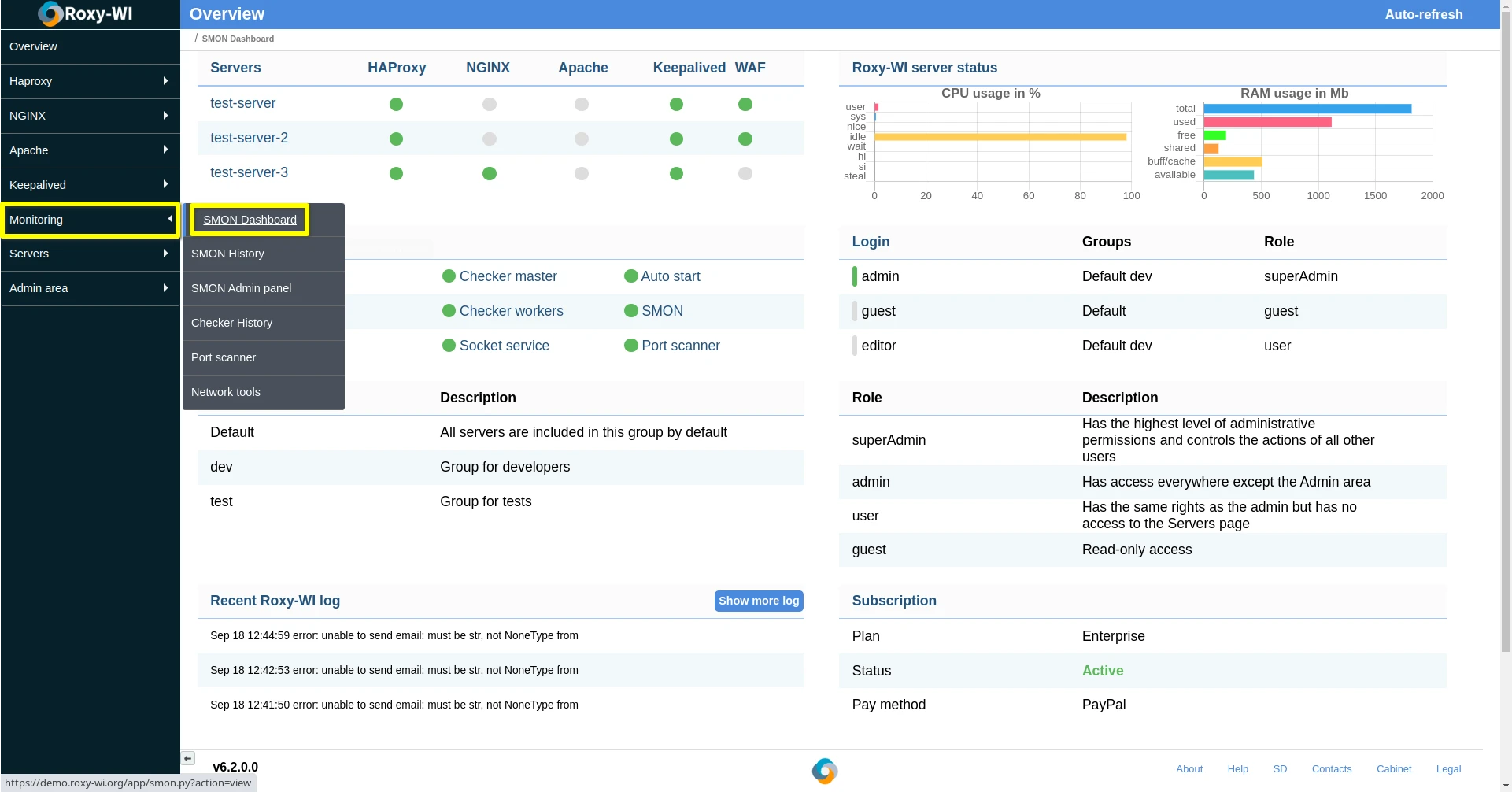The width and height of the screenshot is (1512, 792).
Task: Click the WAF status indicator for test-server-2
Action: coord(745,139)
